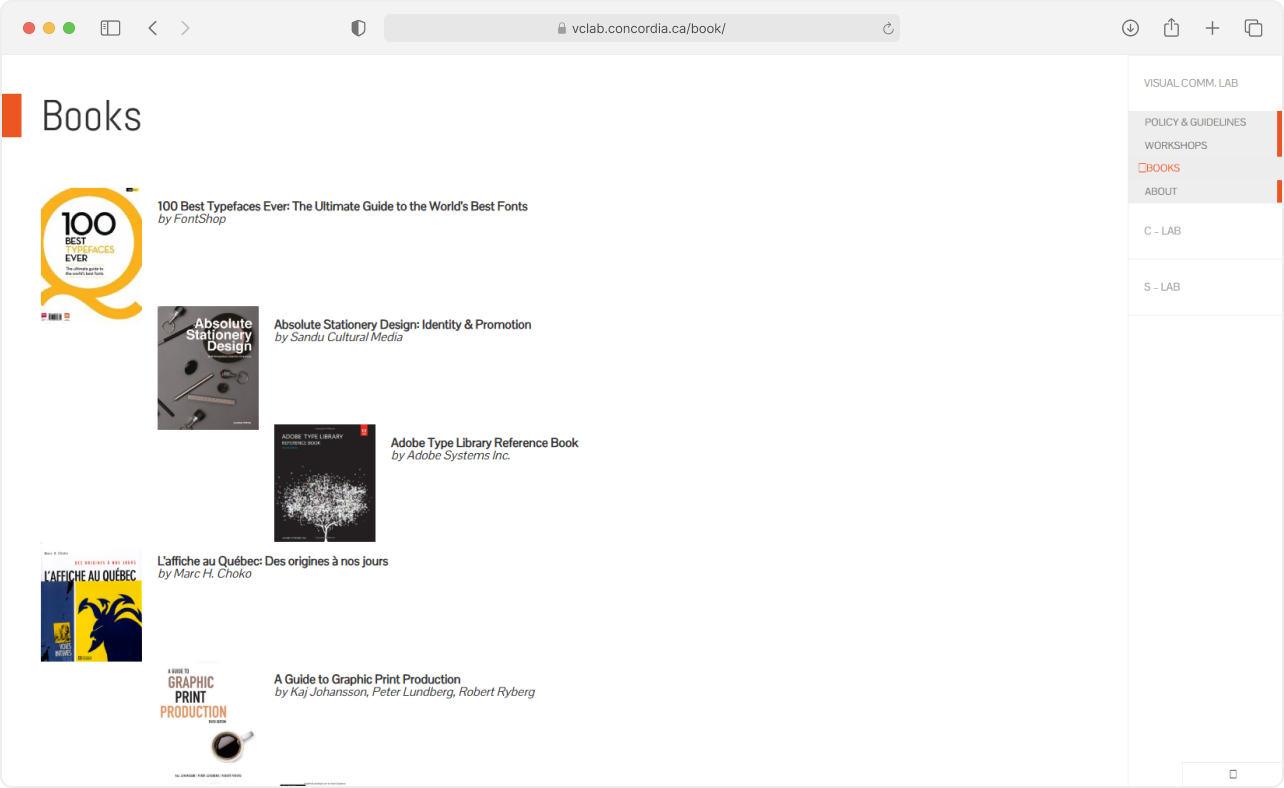
Task: Open A Guide to Graphic Print Production link
Action: click(367, 679)
